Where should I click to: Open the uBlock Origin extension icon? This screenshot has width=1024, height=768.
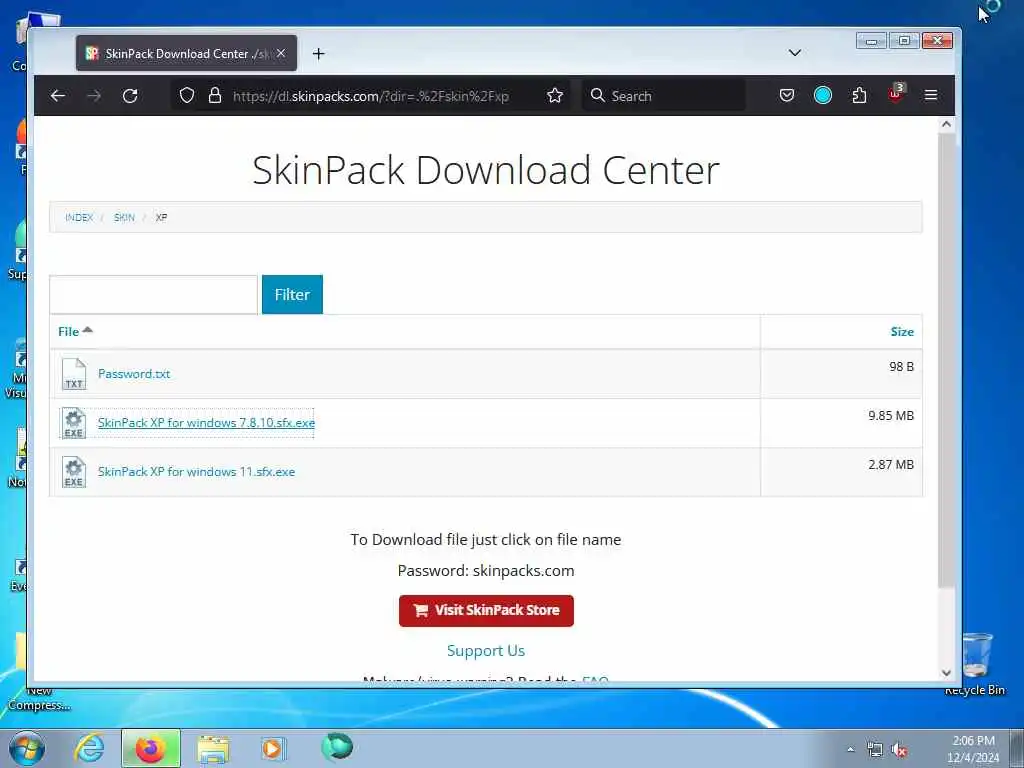[896, 94]
